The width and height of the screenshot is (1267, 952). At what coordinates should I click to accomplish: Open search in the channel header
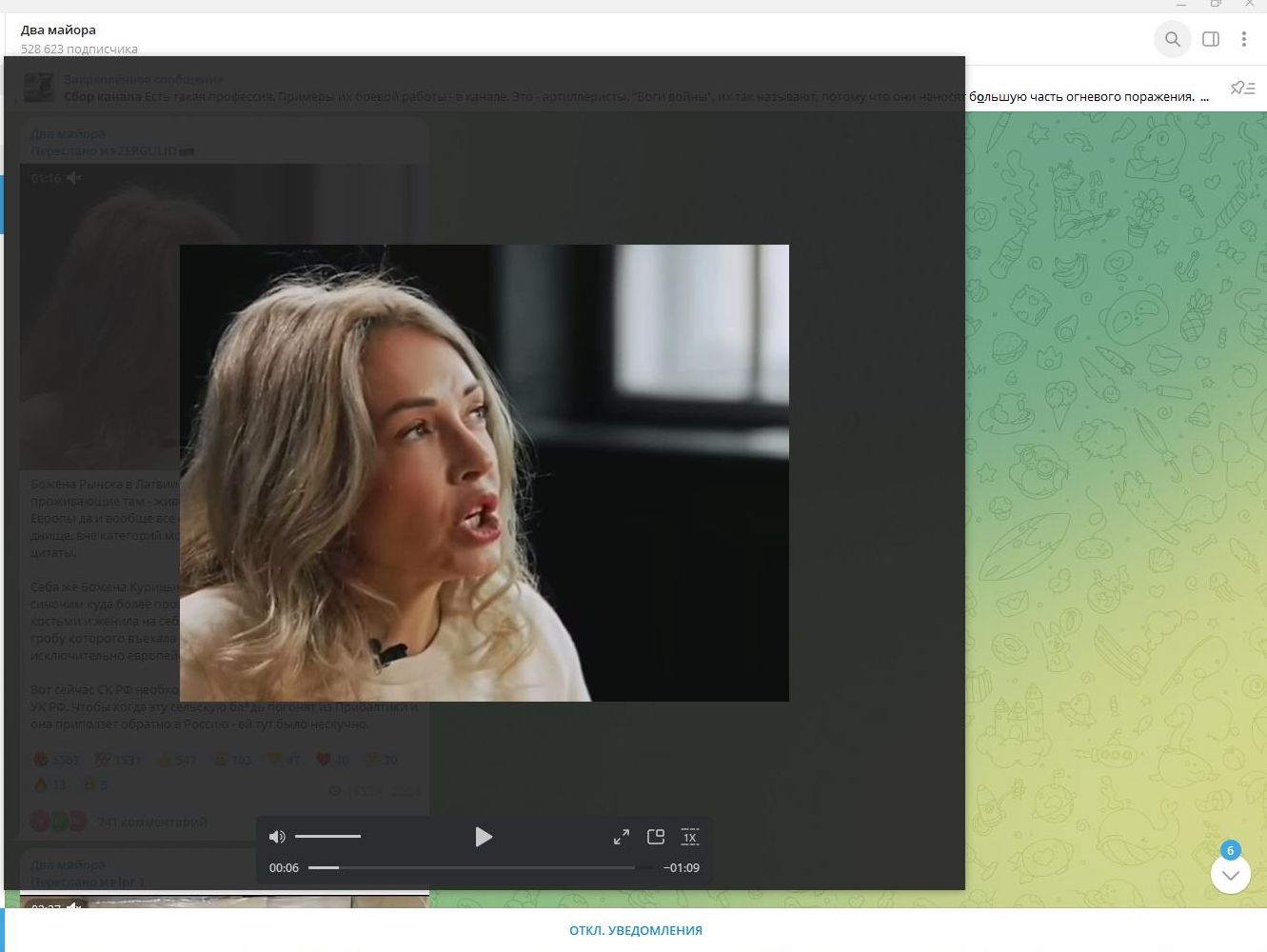point(1173,39)
